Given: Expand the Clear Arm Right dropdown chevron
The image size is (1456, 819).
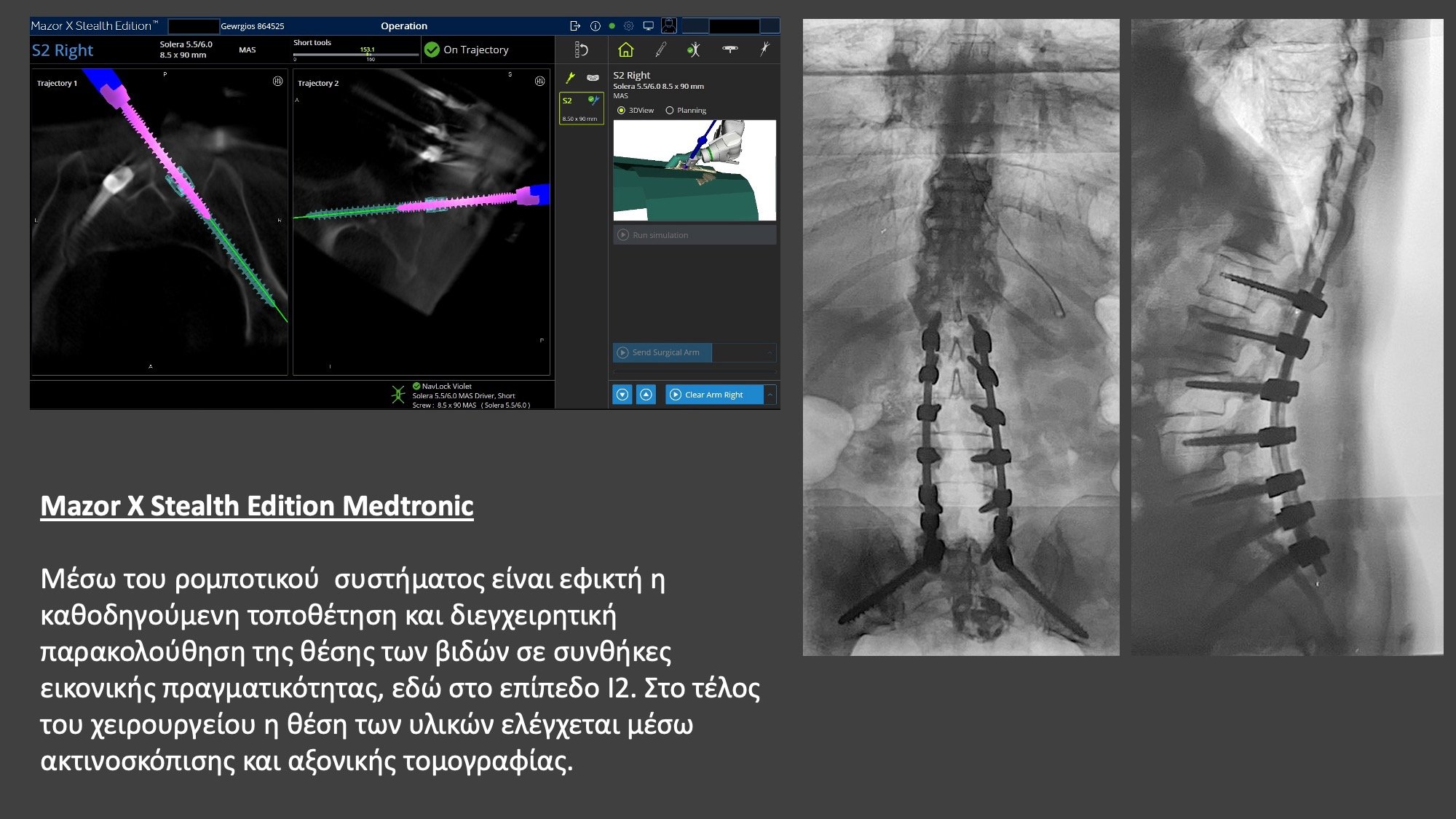Looking at the screenshot, I should point(769,395).
